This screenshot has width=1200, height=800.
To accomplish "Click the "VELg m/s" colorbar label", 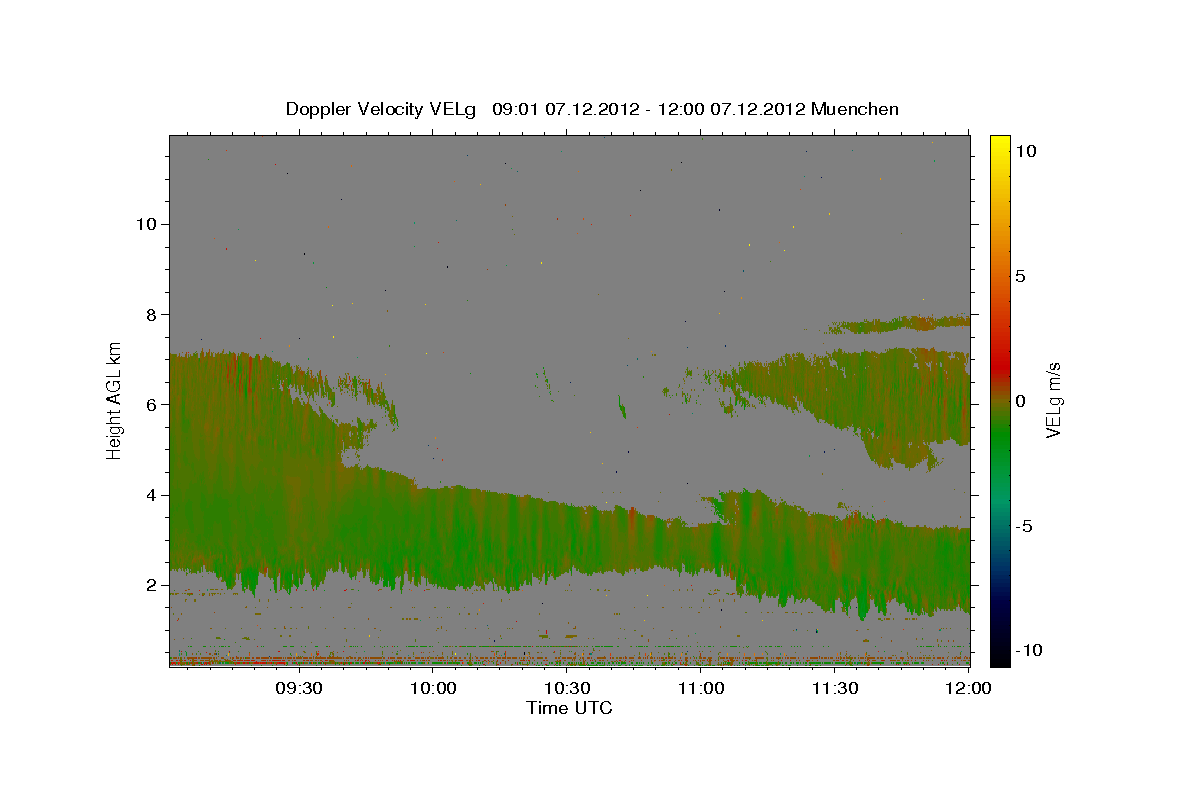I will (x=1053, y=400).
